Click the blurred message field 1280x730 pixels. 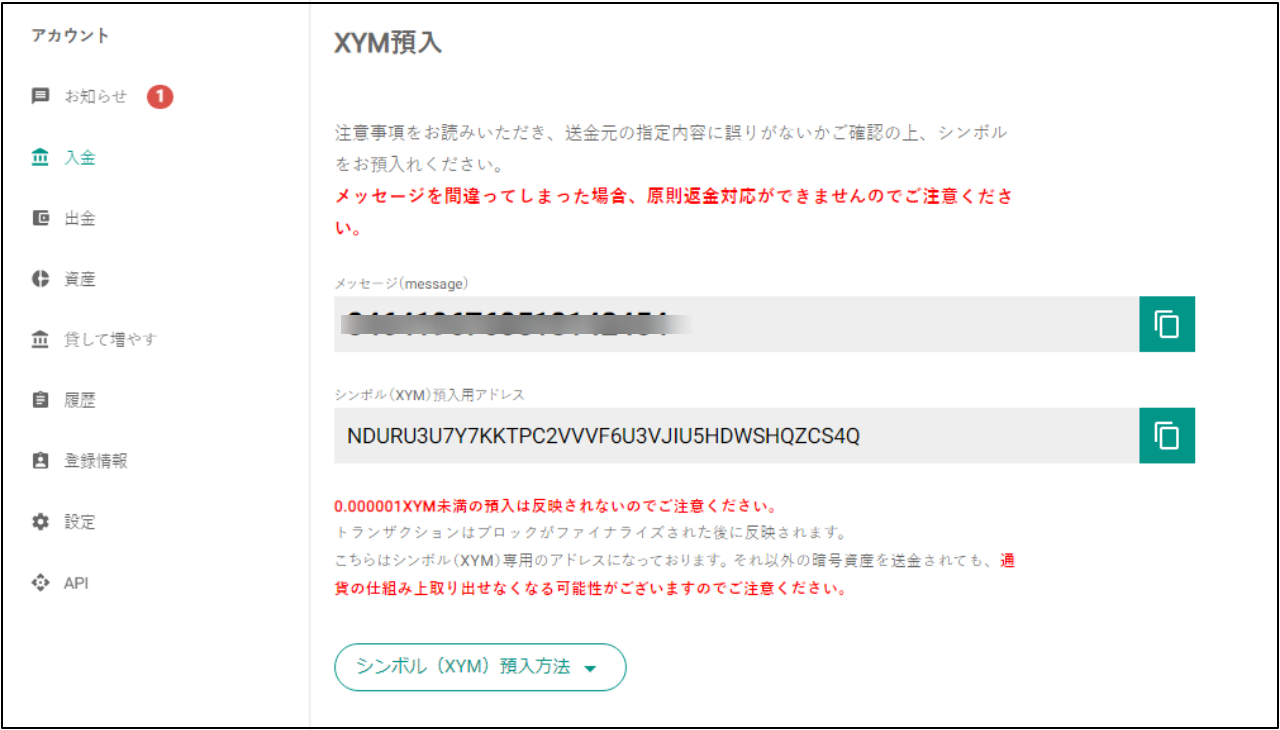click(x=737, y=324)
